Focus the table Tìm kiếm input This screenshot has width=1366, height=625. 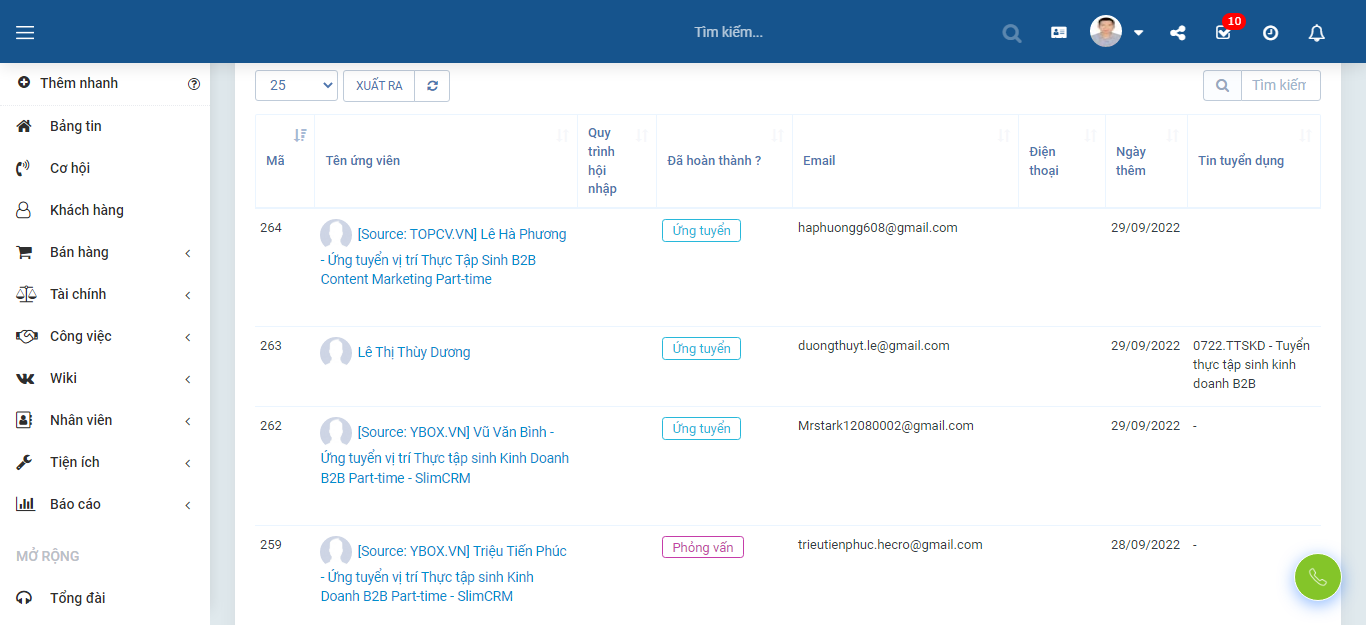(1280, 85)
